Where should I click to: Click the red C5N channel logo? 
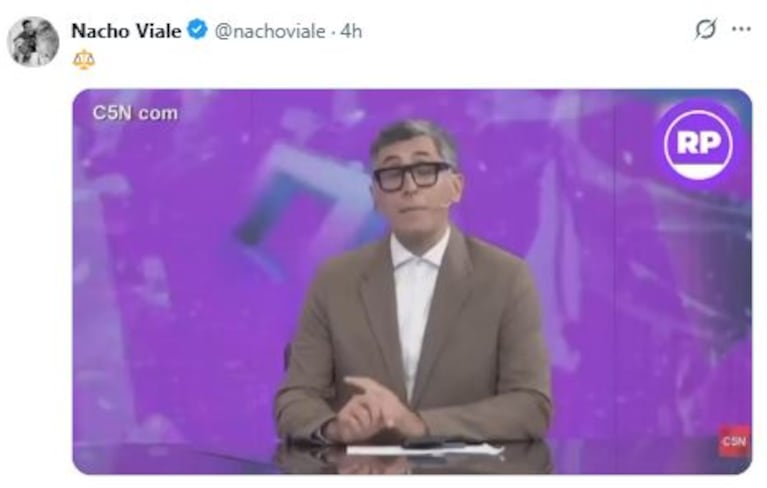(734, 441)
